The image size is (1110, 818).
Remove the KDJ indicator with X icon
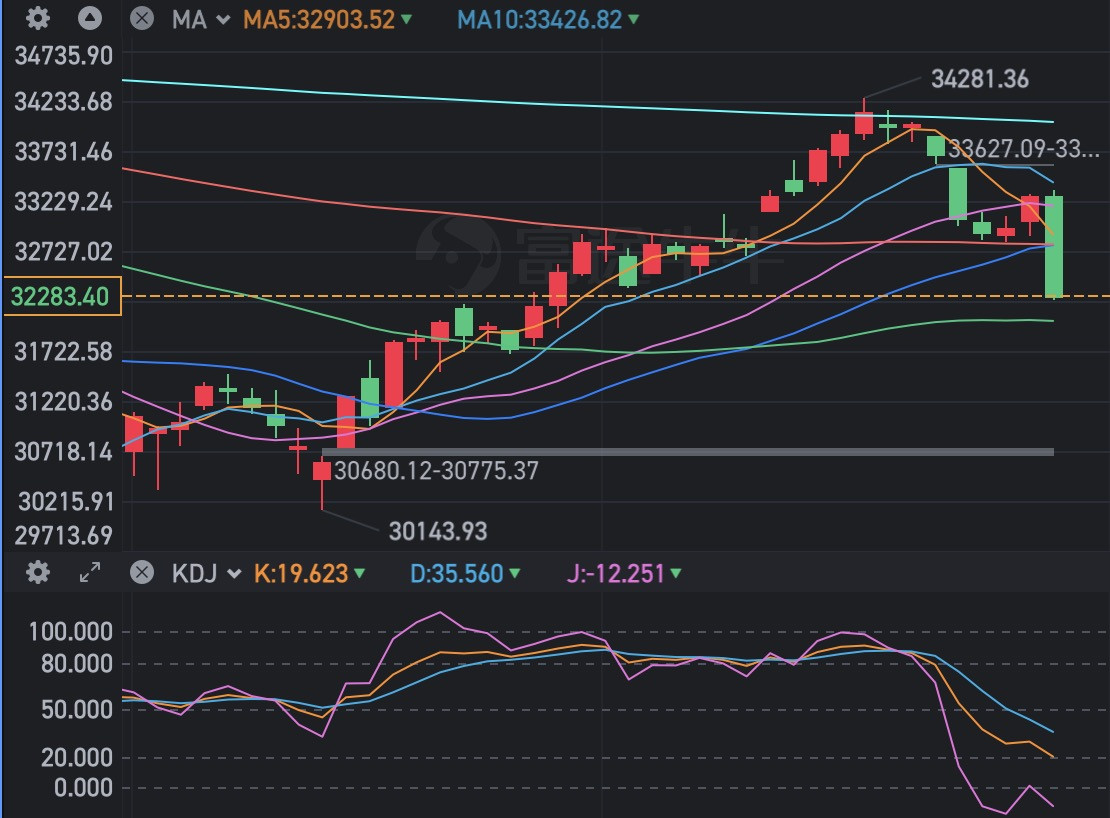coord(142,573)
